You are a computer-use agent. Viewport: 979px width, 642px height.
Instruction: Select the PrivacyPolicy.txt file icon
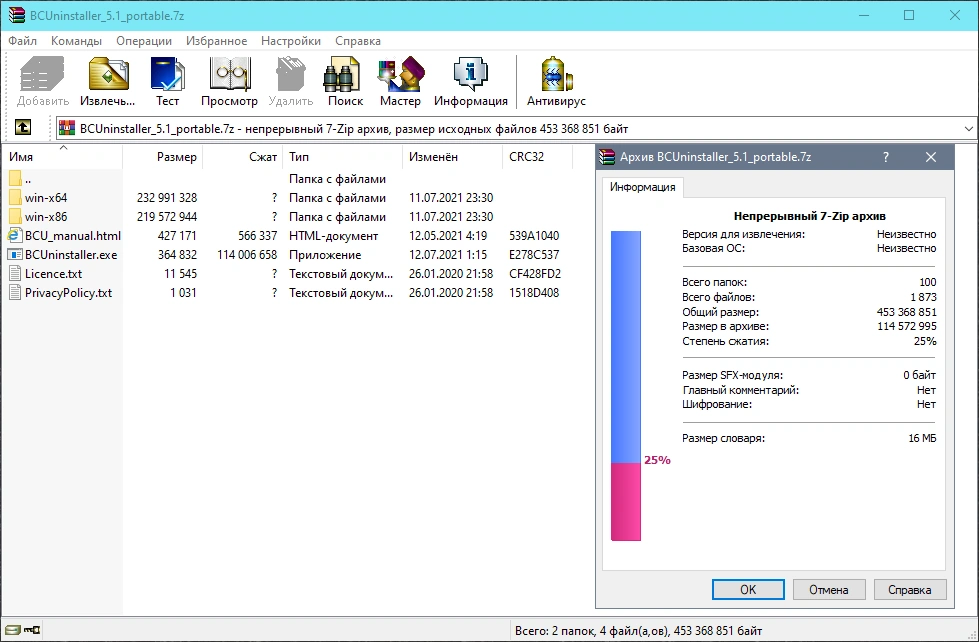point(16,292)
